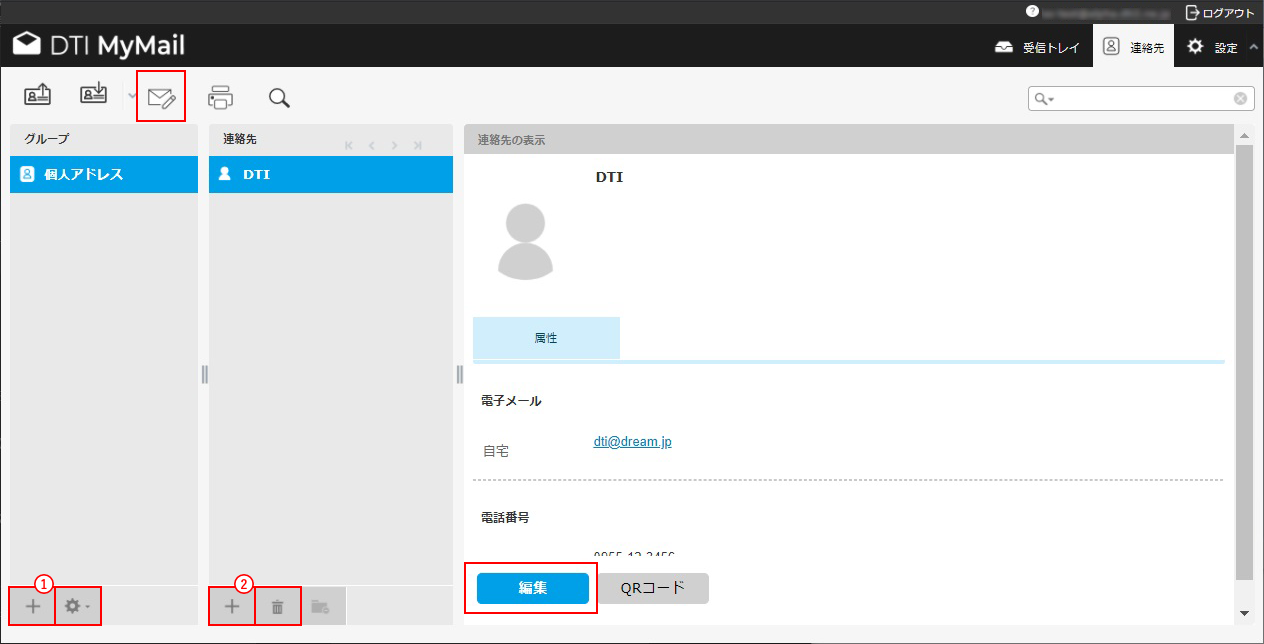Open advanced search with magnifier icon
The width and height of the screenshot is (1264, 644).
coord(279,97)
